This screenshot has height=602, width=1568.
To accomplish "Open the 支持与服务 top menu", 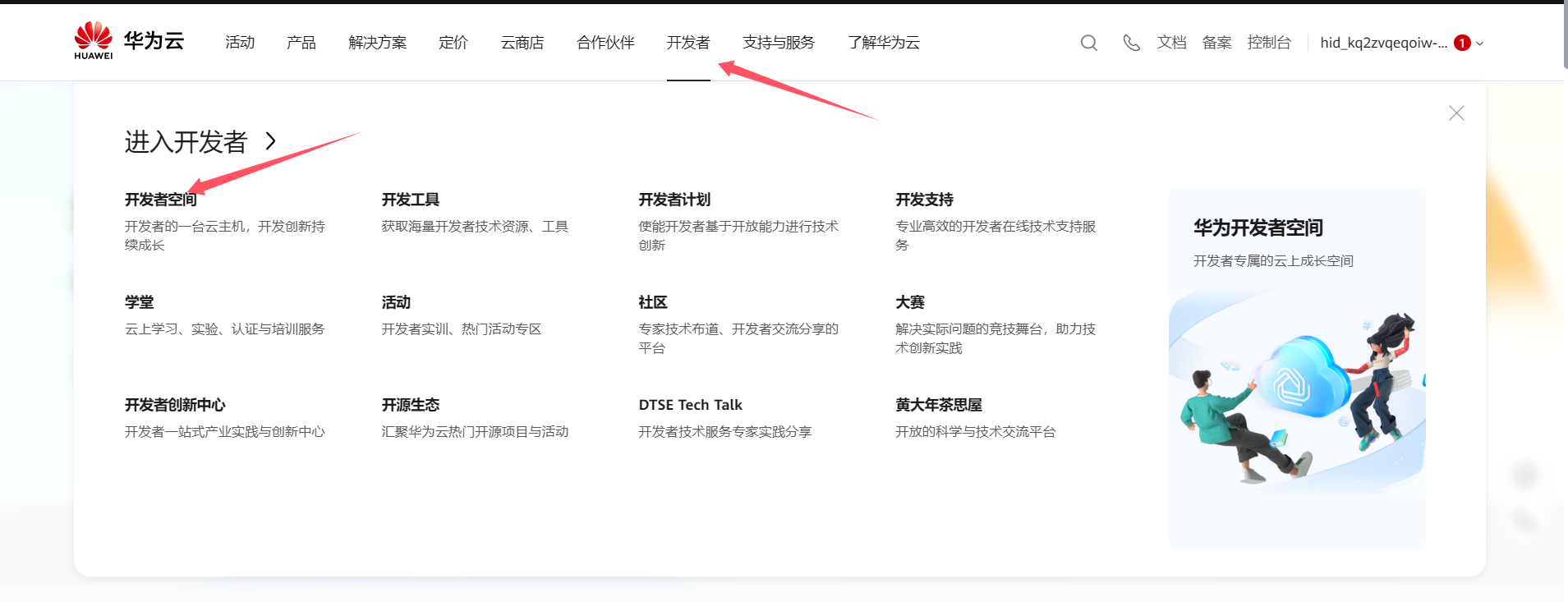I will point(779,43).
